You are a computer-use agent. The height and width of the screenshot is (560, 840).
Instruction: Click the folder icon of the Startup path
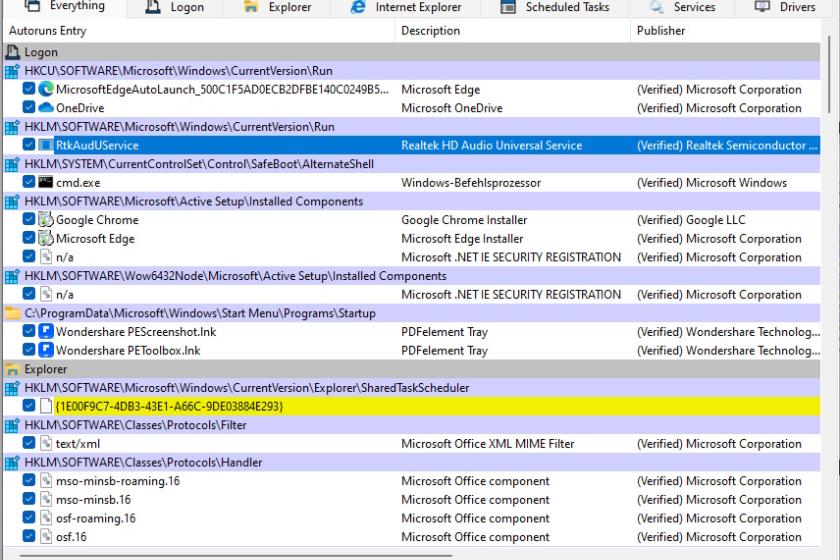12,313
